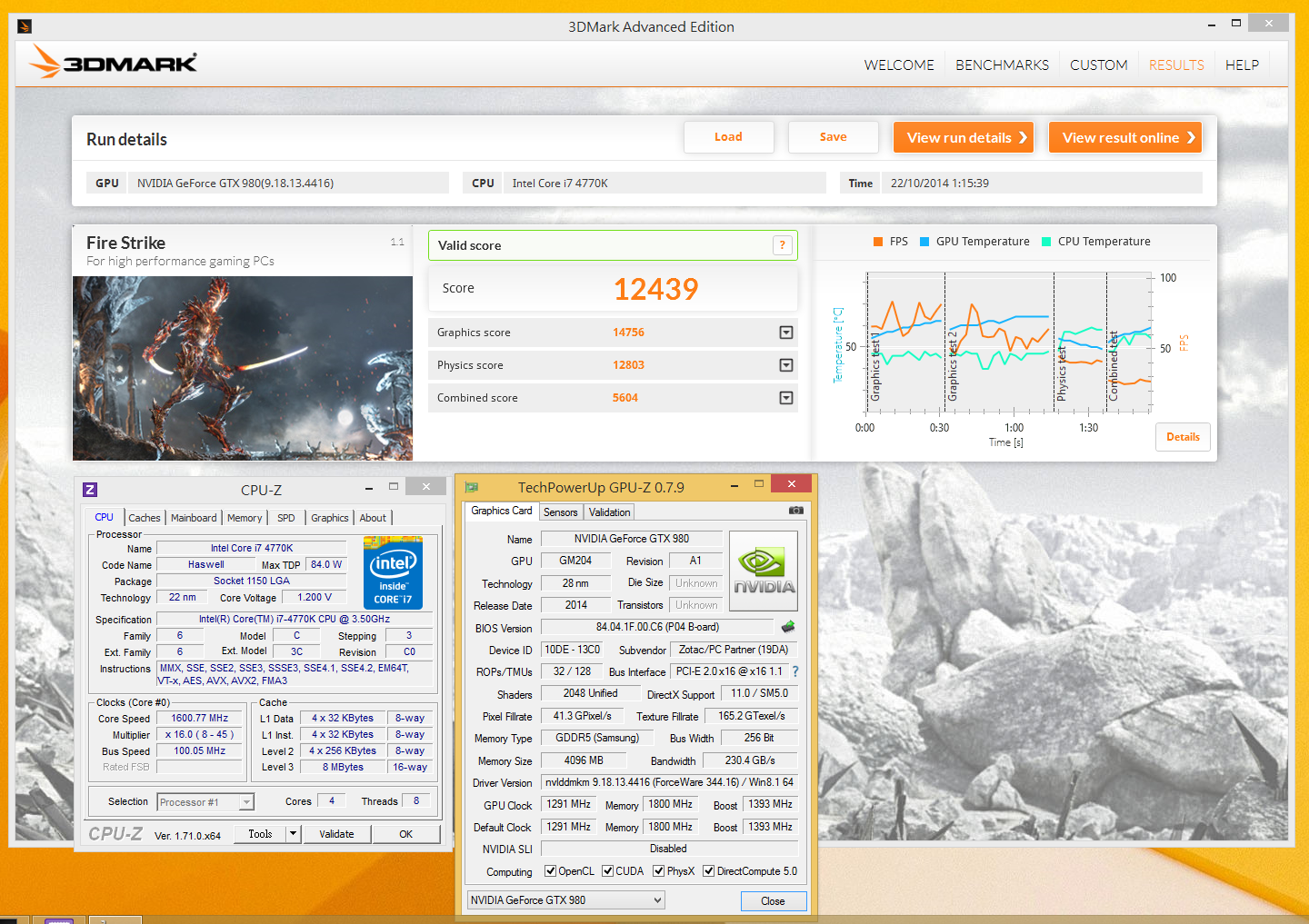Toggle the PhysX checkbox in GPU-Z
This screenshot has height=924, width=1309.
click(x=658, y=871)
